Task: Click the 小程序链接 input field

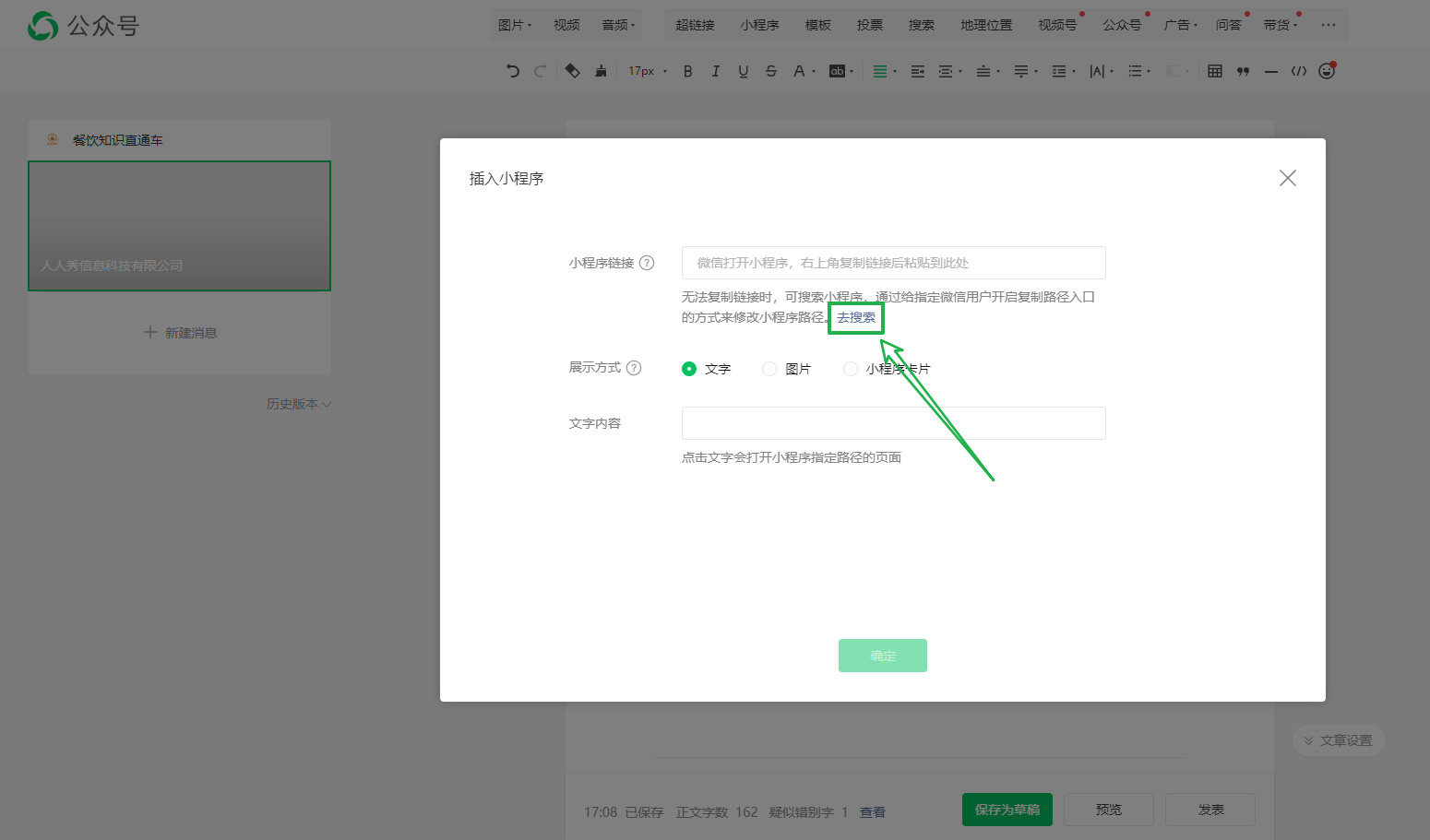Action: click(x=893, y=263)
